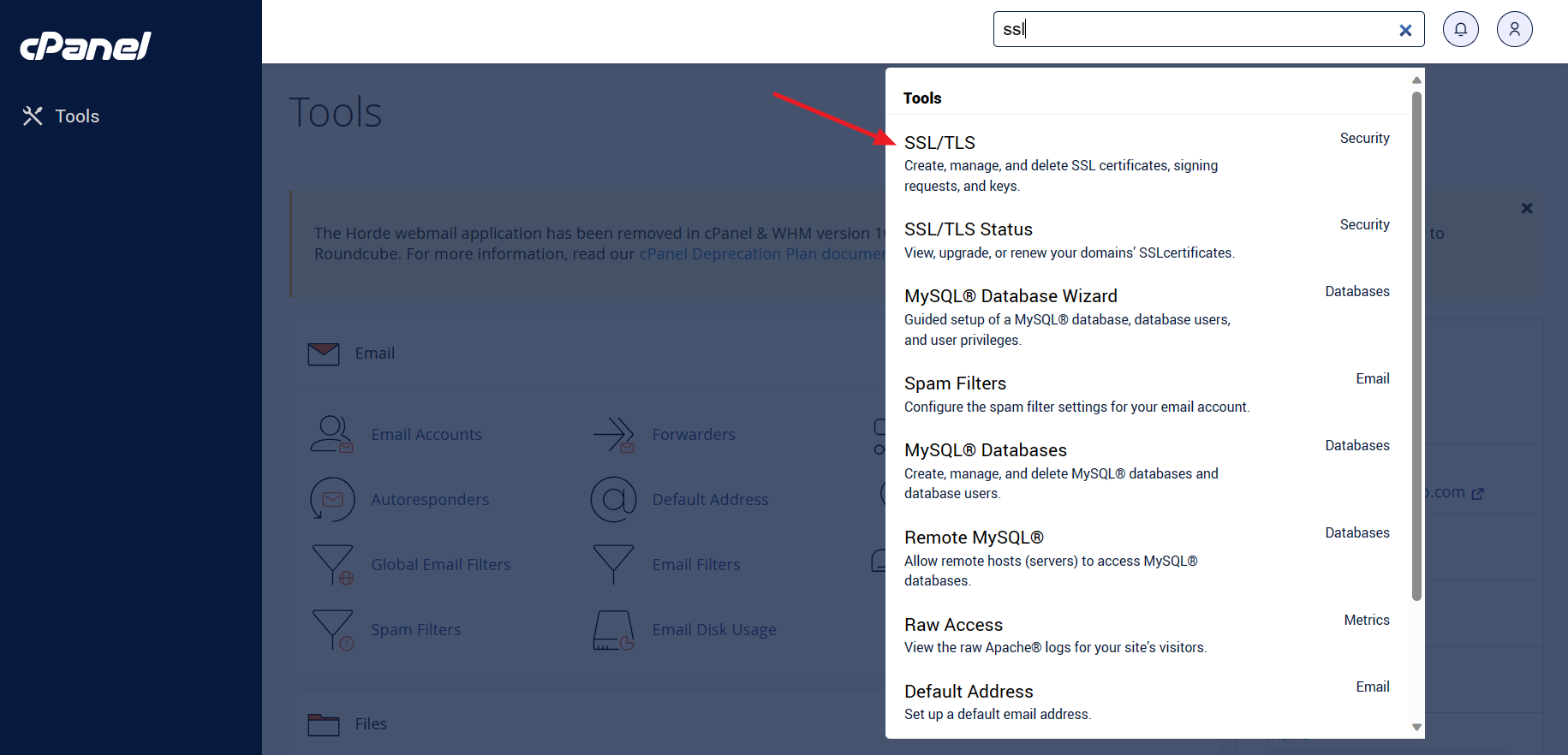Click the results scrollbar down arrow
The image size is (1568, 755).
[x=1416, y=727]
